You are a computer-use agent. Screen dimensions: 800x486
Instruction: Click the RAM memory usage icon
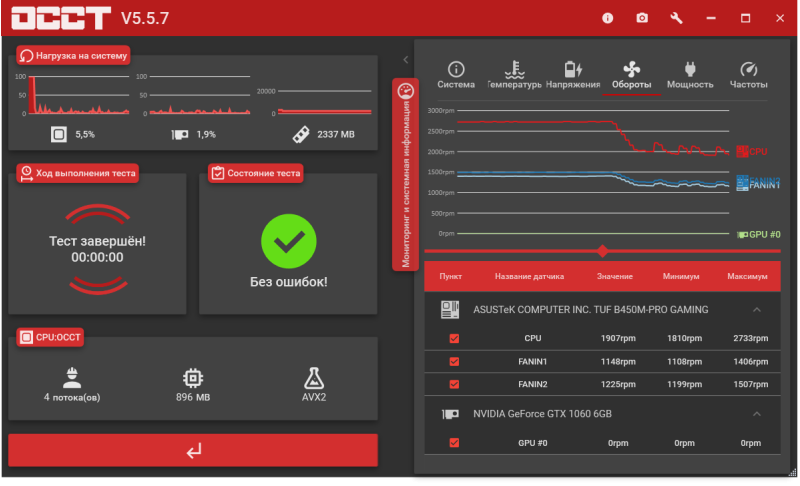point(300,134)
